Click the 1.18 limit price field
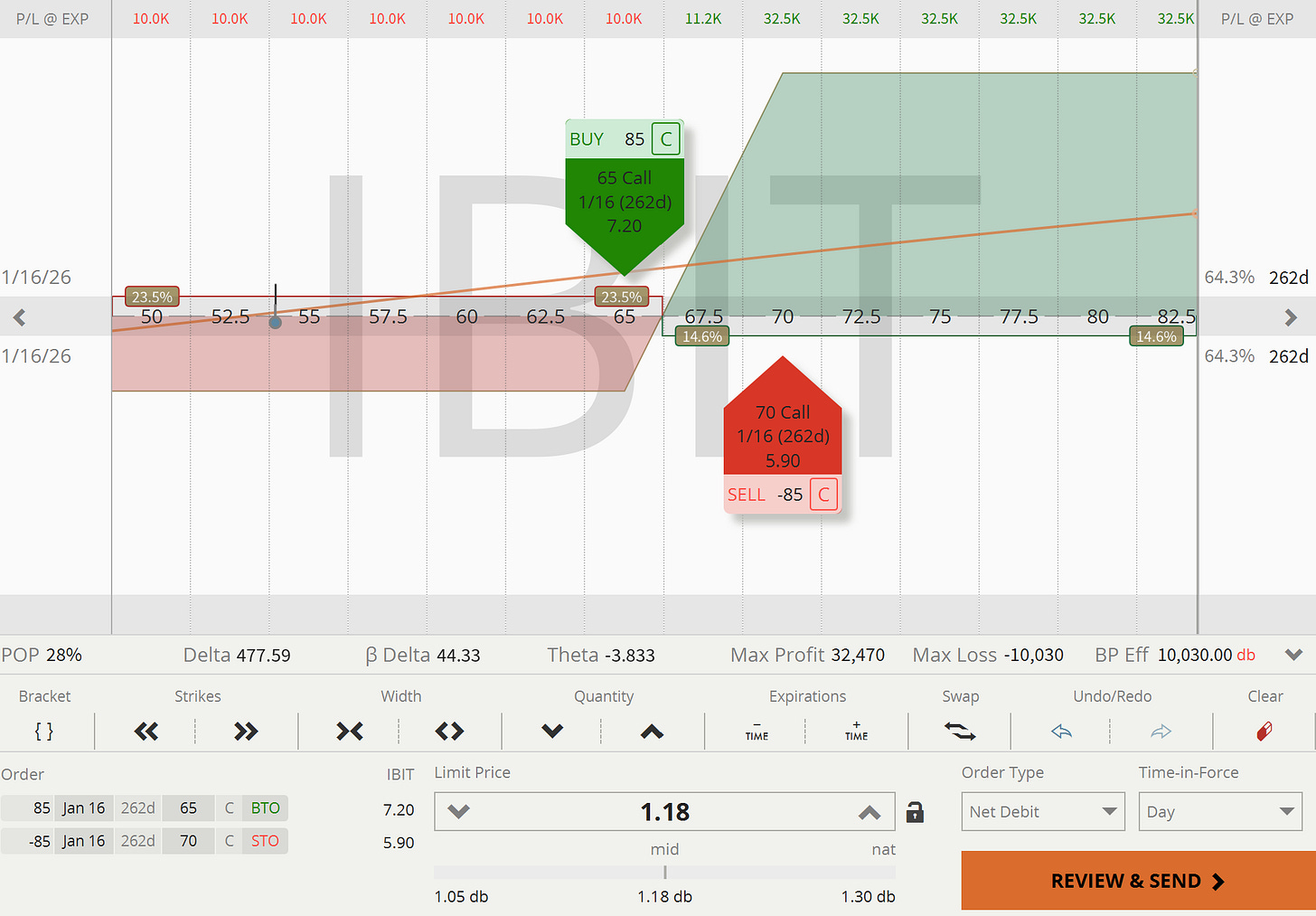This screenshot has width=1316, height=916. click(664, 812)
